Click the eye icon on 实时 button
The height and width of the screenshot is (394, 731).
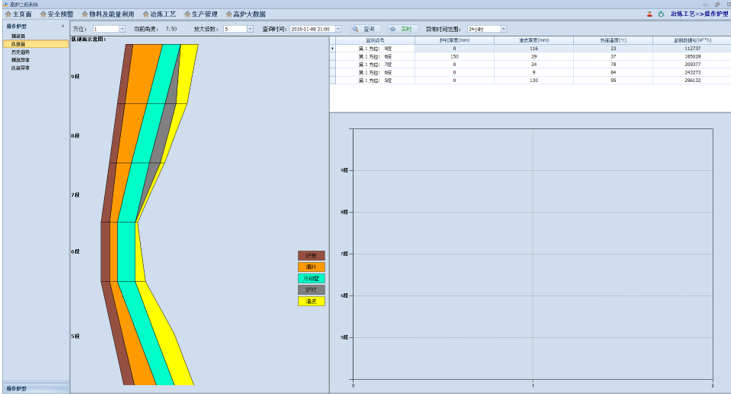click(393, 29)
